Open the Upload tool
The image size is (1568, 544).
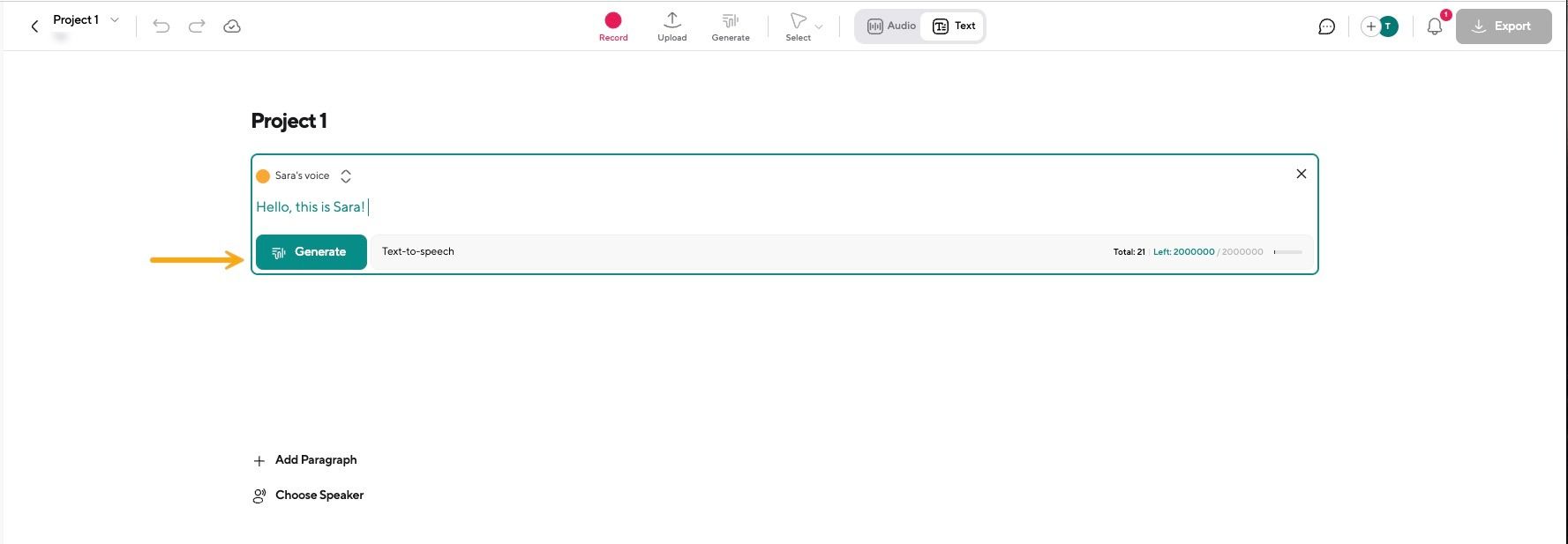click(671, 26)
